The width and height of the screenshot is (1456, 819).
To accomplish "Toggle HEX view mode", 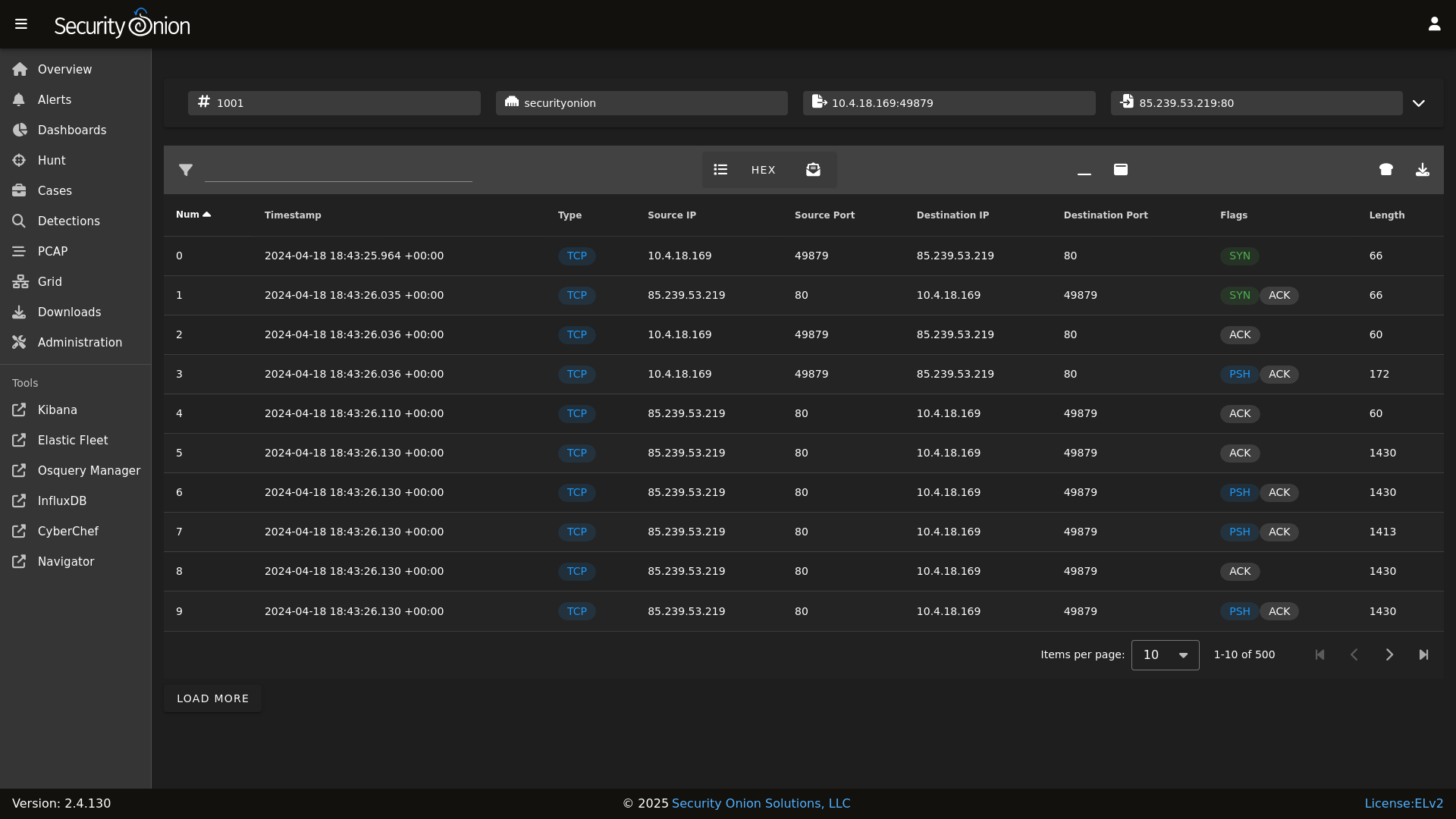I will click(764, 170).
